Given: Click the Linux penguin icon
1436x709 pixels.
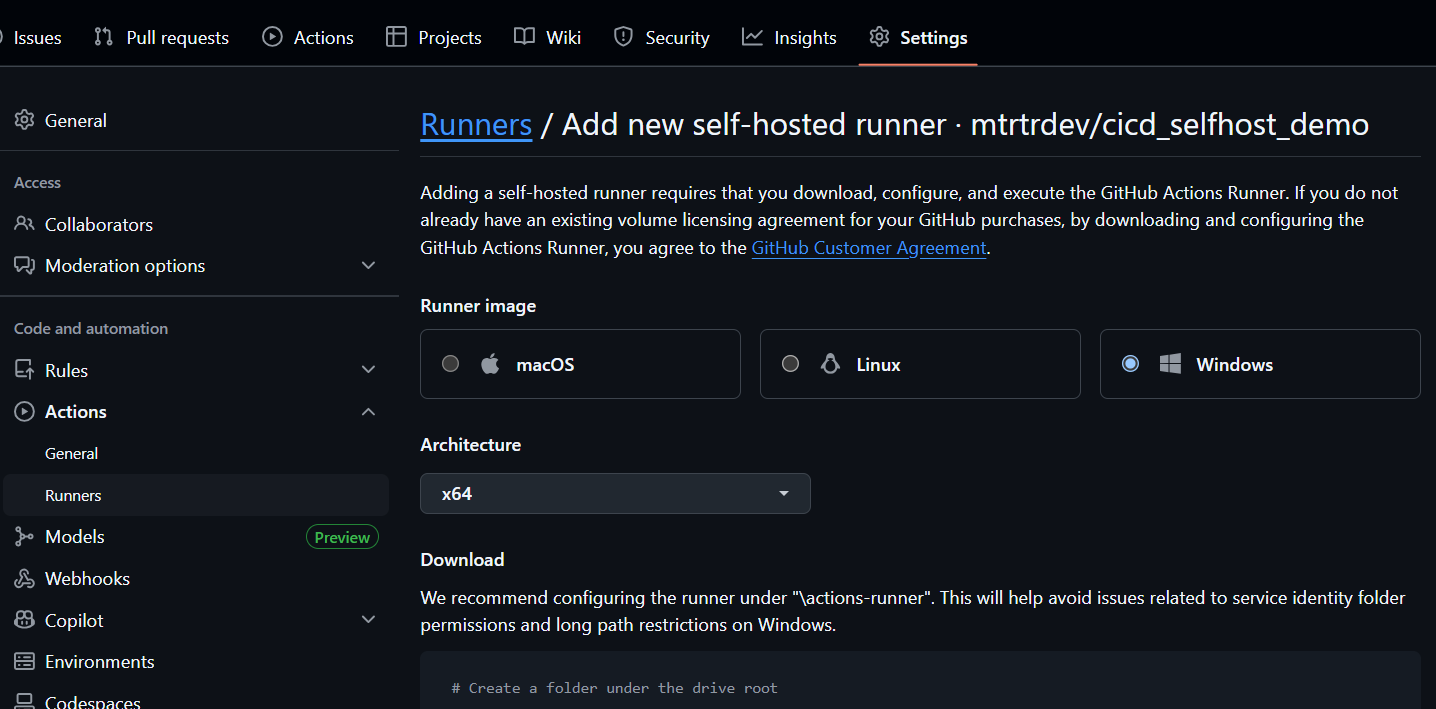Looking at the screenshot, I should coord(830,363).
